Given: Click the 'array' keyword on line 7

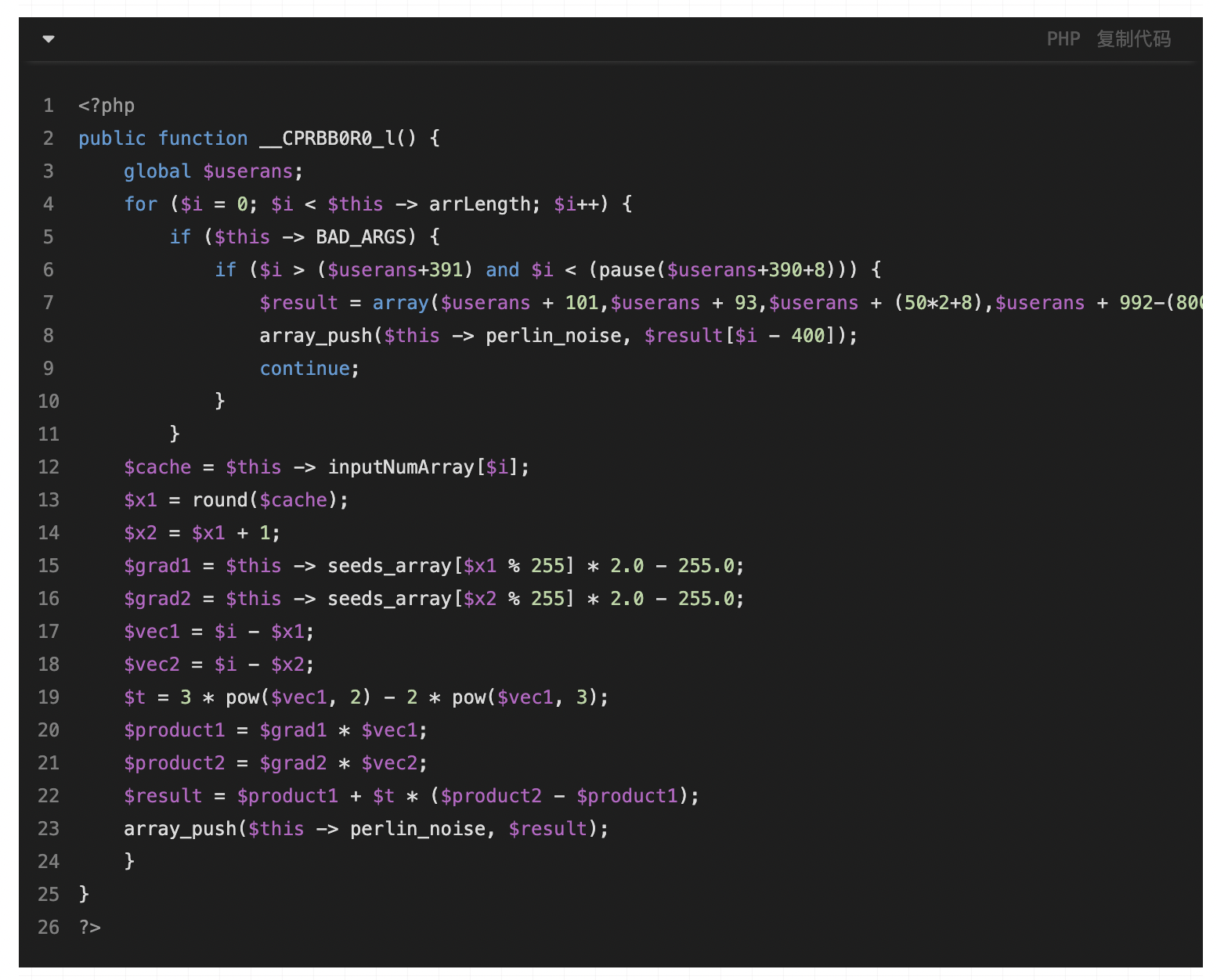Looking at the screenshot, I should point(400,303).
